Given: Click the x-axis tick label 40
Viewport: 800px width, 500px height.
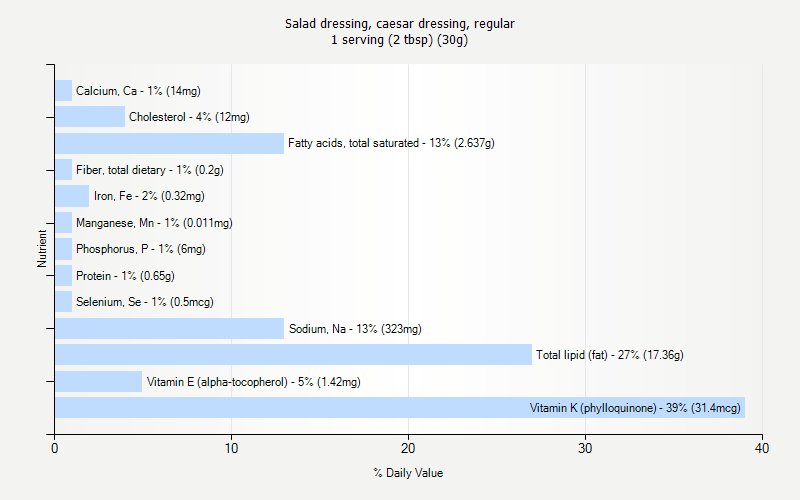Looking at the screenshot, I should click(762, 449).
